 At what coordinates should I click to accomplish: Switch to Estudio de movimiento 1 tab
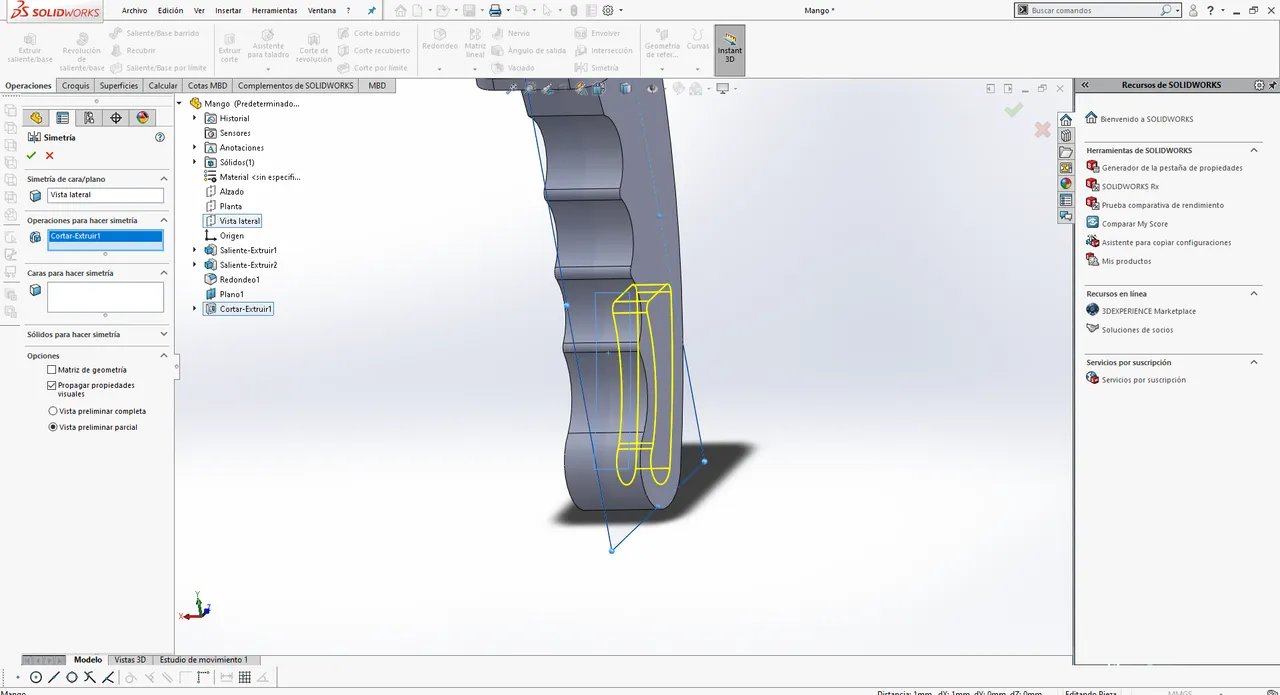[x=204, y=660]
